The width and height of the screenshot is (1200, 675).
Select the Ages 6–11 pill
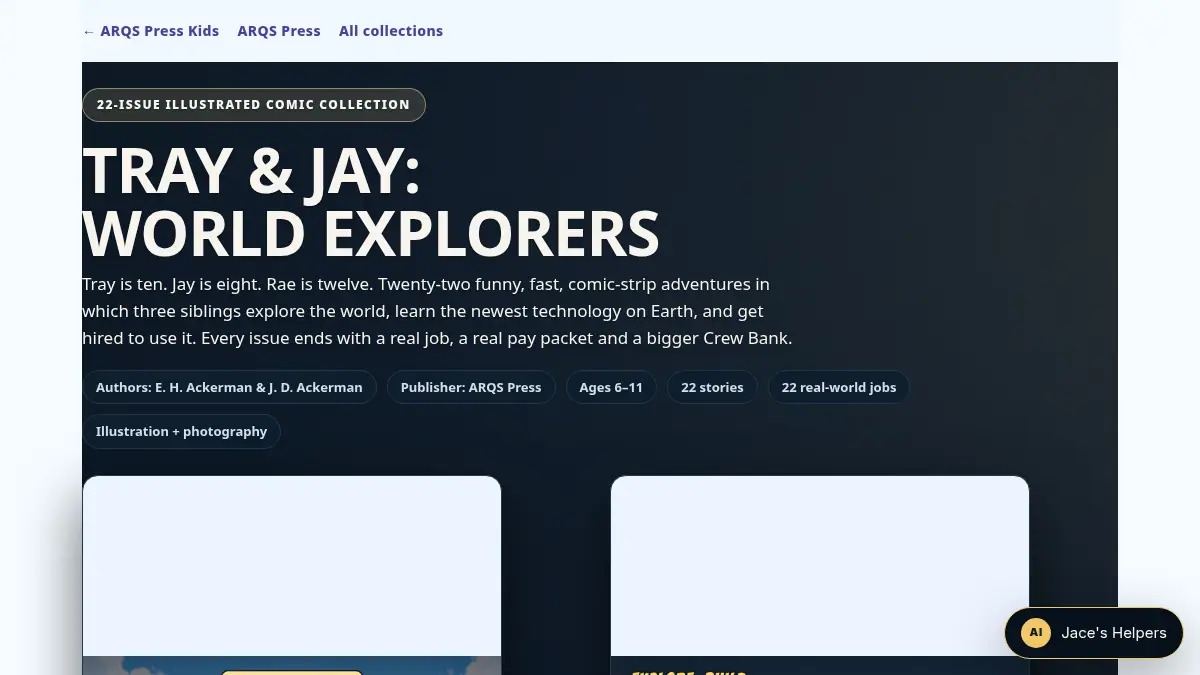point(611,387)
